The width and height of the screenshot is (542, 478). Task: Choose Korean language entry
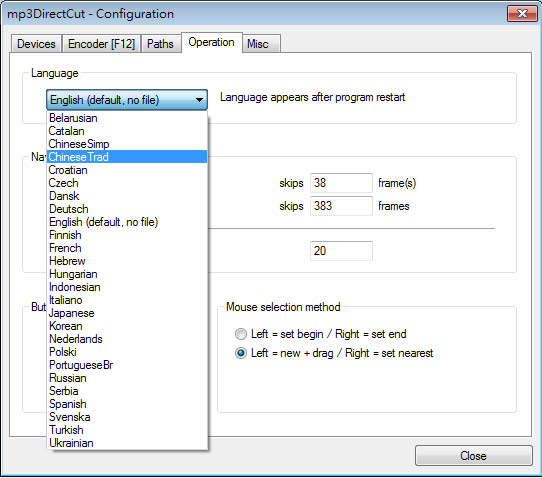tap(127, 326)
